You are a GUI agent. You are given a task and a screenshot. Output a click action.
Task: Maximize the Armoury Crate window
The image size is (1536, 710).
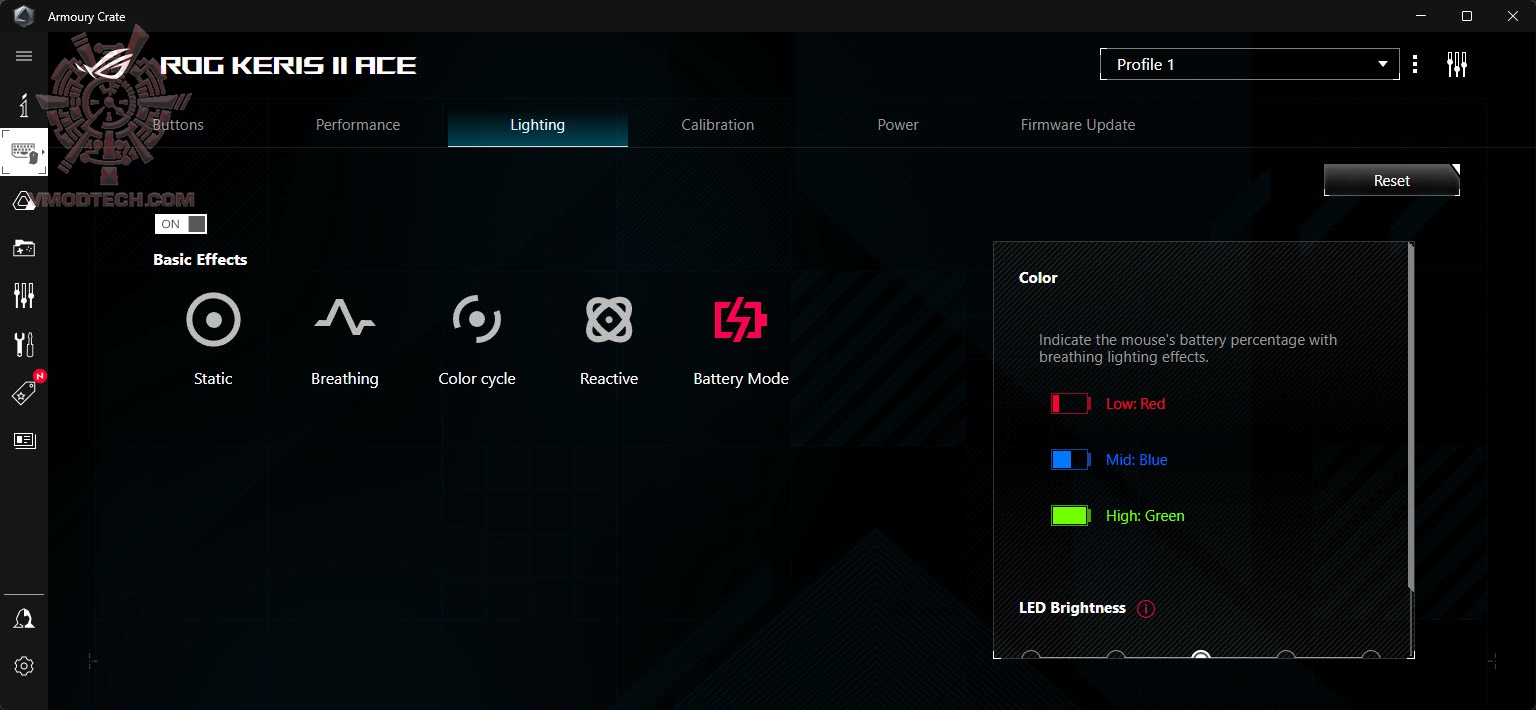click(x=1467, y=16)
